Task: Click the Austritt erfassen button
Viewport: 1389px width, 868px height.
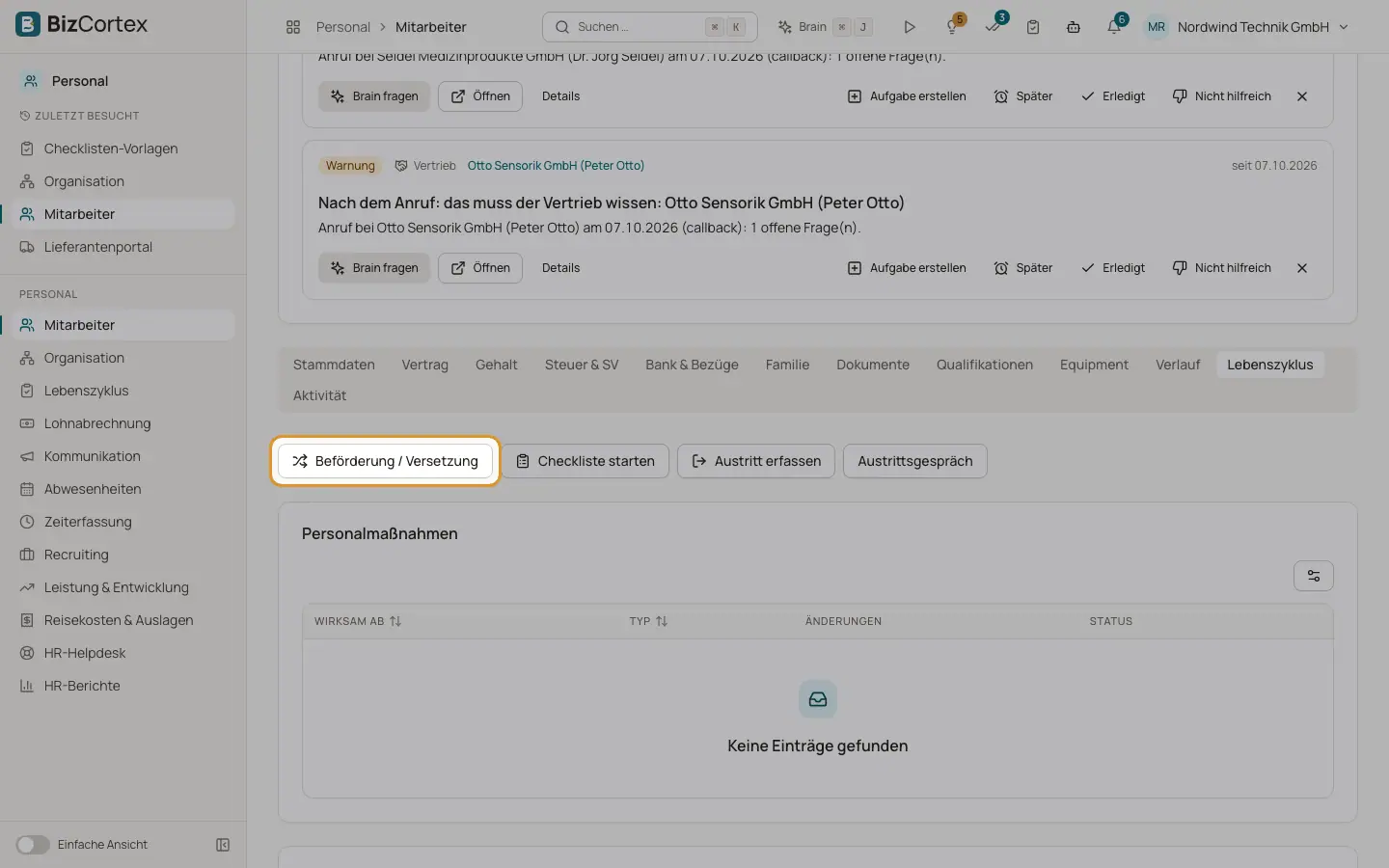Action: (x=756, y=461)
